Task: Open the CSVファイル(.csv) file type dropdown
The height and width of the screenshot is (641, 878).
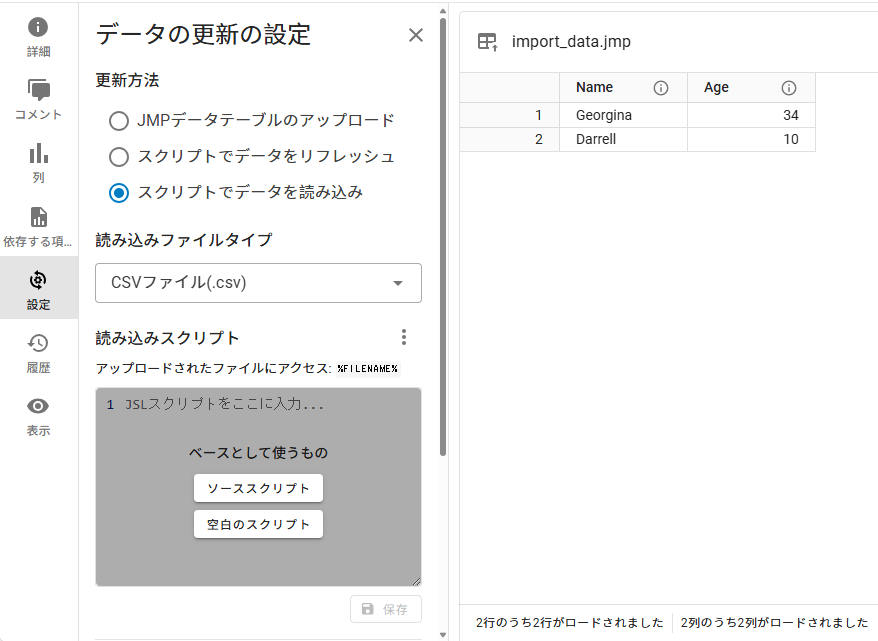Action: 258,283
